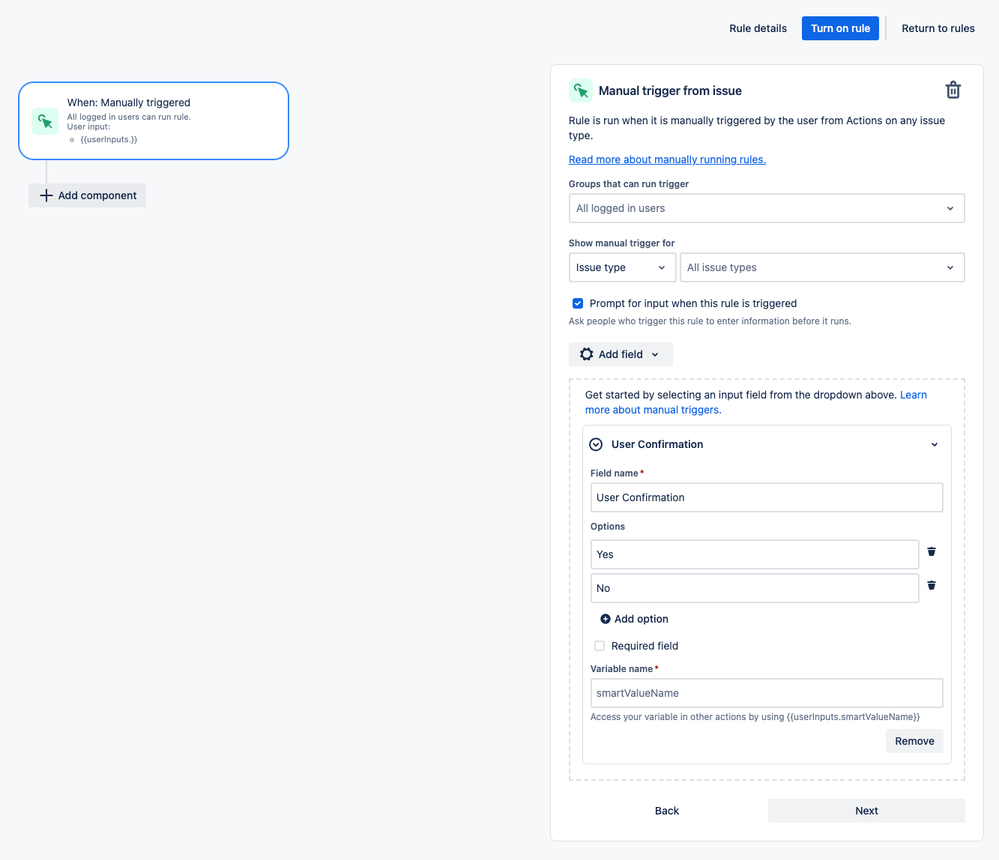The width and height of the screenshot is (999, 860).
Task: Delete the manual trigger with trash icon
Action: click(952, 90)
